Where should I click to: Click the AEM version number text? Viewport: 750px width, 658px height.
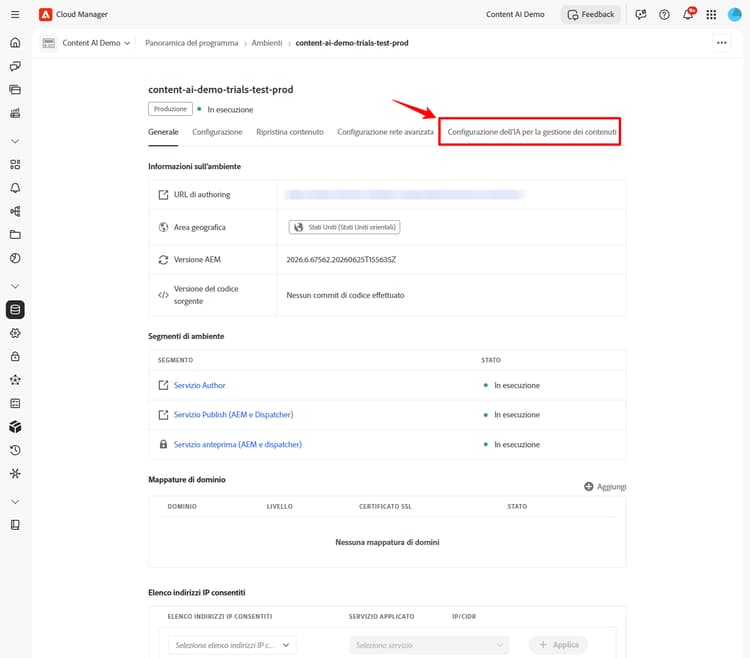341,260
